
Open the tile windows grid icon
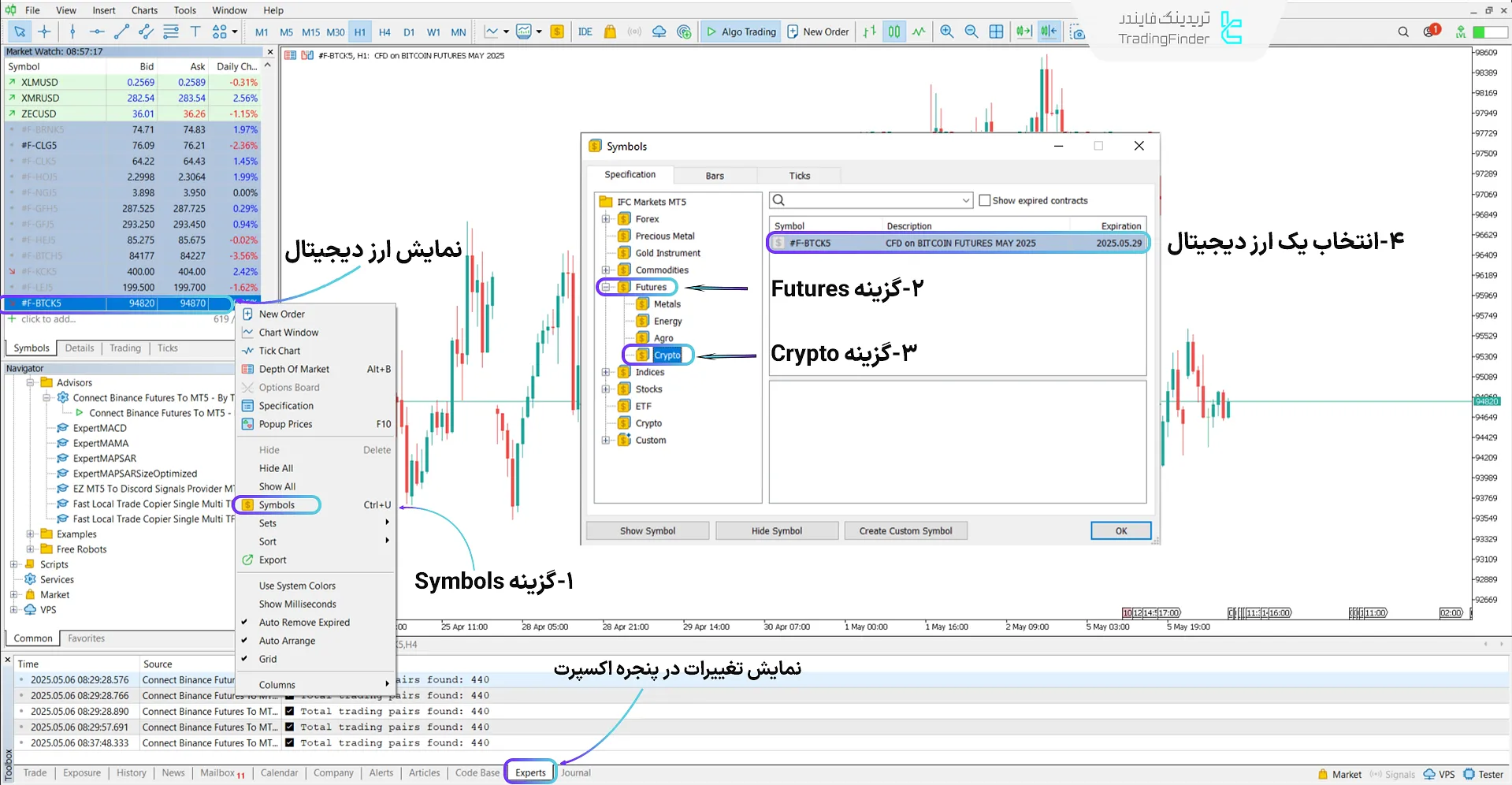coord(996,32)
